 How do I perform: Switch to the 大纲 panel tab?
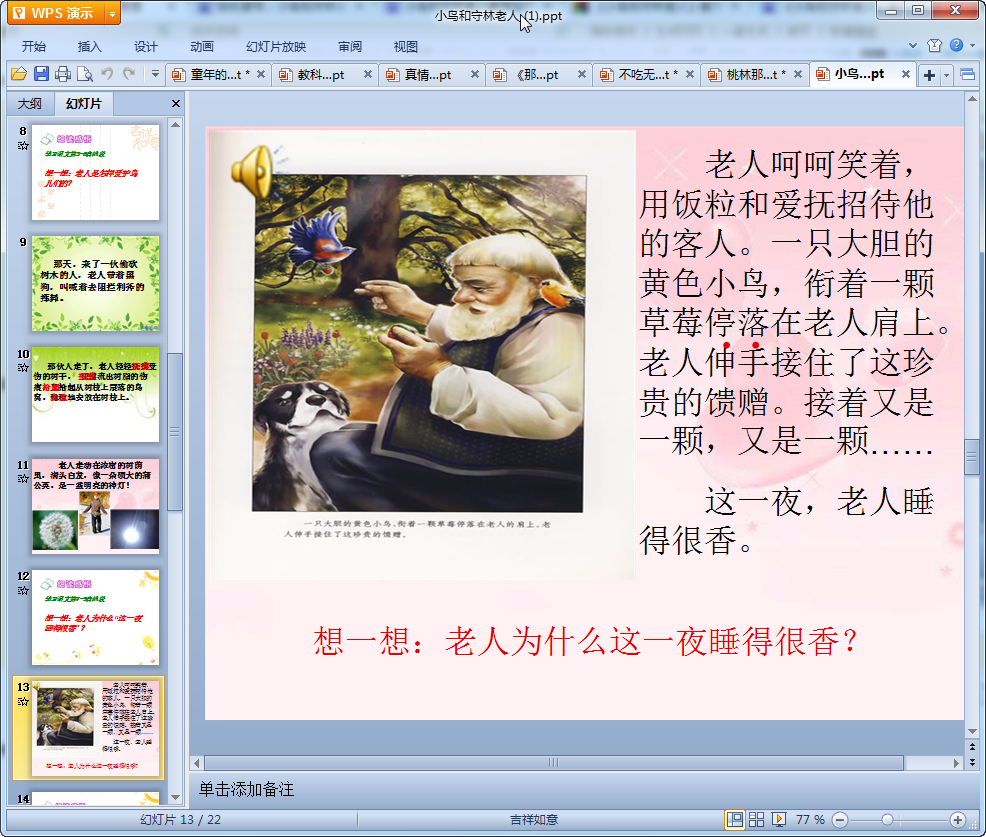[x=30, y=104]
